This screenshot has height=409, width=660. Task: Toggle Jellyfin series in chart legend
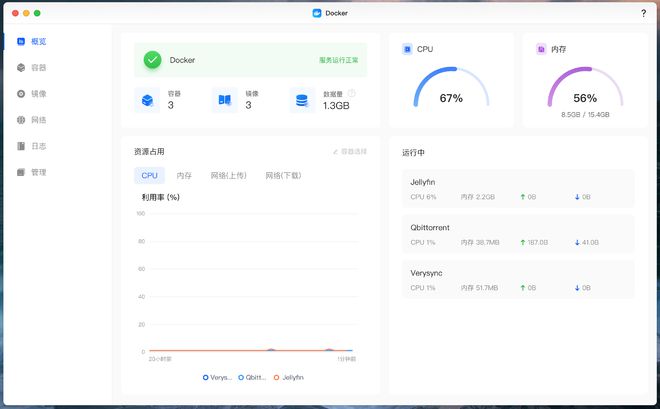click(x=289, y=377)
